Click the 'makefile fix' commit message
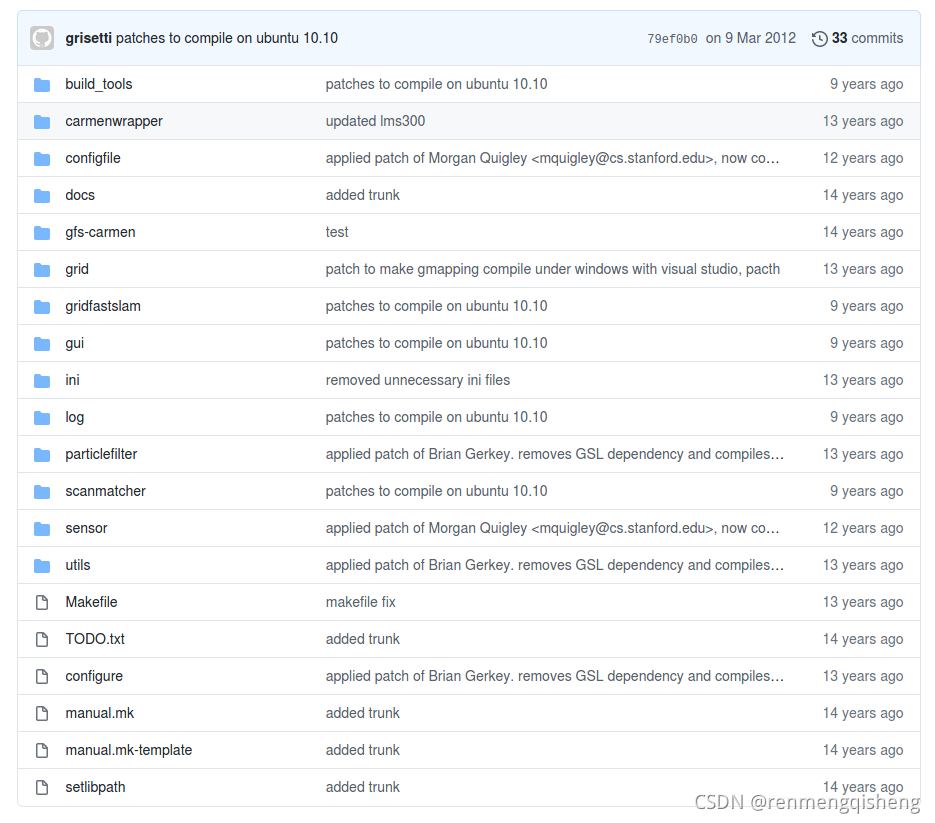Image resolution: width=935 pixels, height=823 pixels. [360, 602]
